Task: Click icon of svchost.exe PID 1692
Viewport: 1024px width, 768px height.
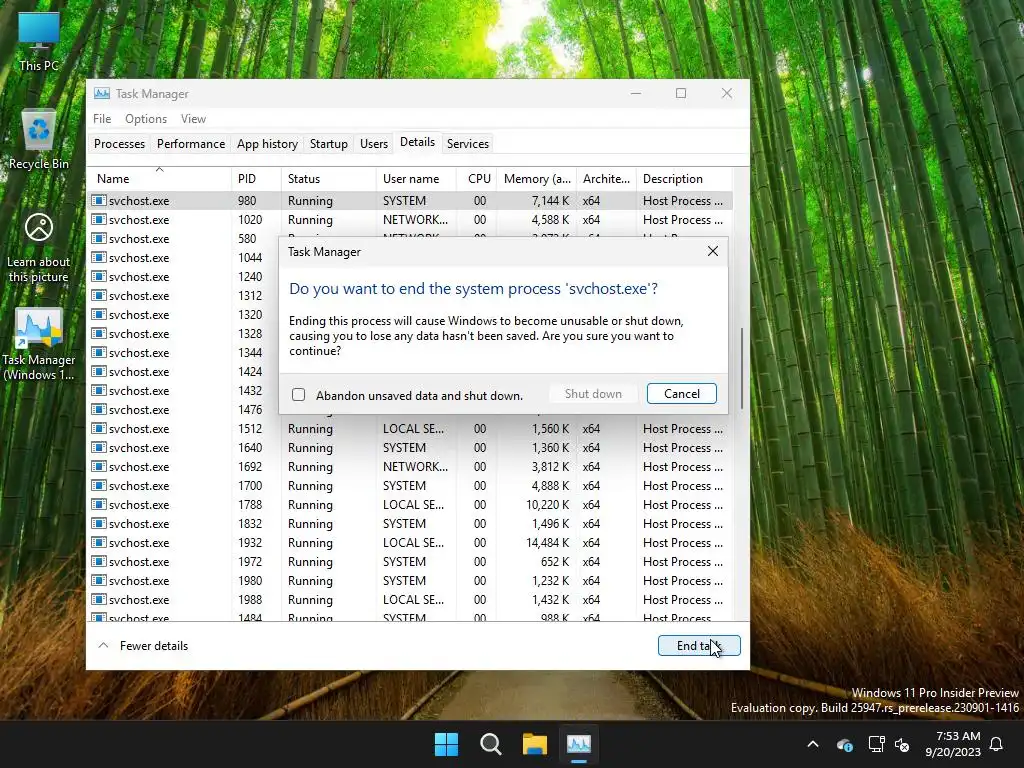Action: pos(99,466)
